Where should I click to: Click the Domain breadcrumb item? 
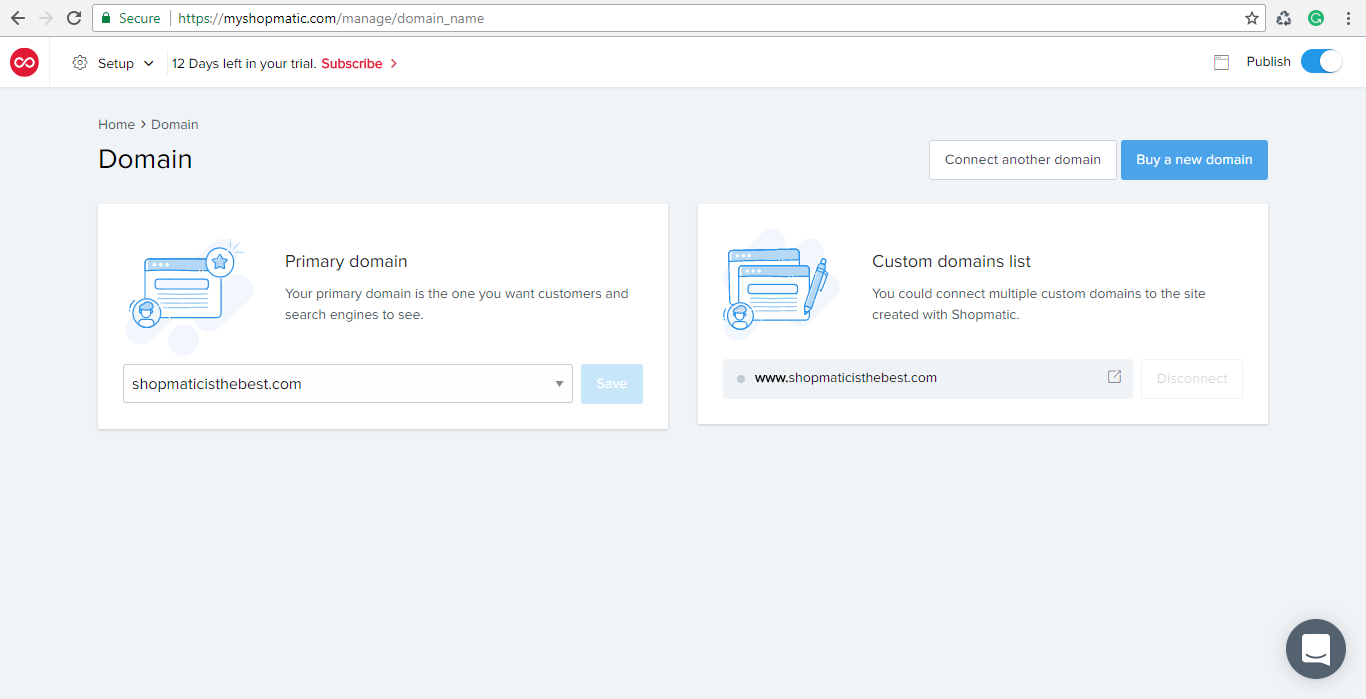(175, 125)
